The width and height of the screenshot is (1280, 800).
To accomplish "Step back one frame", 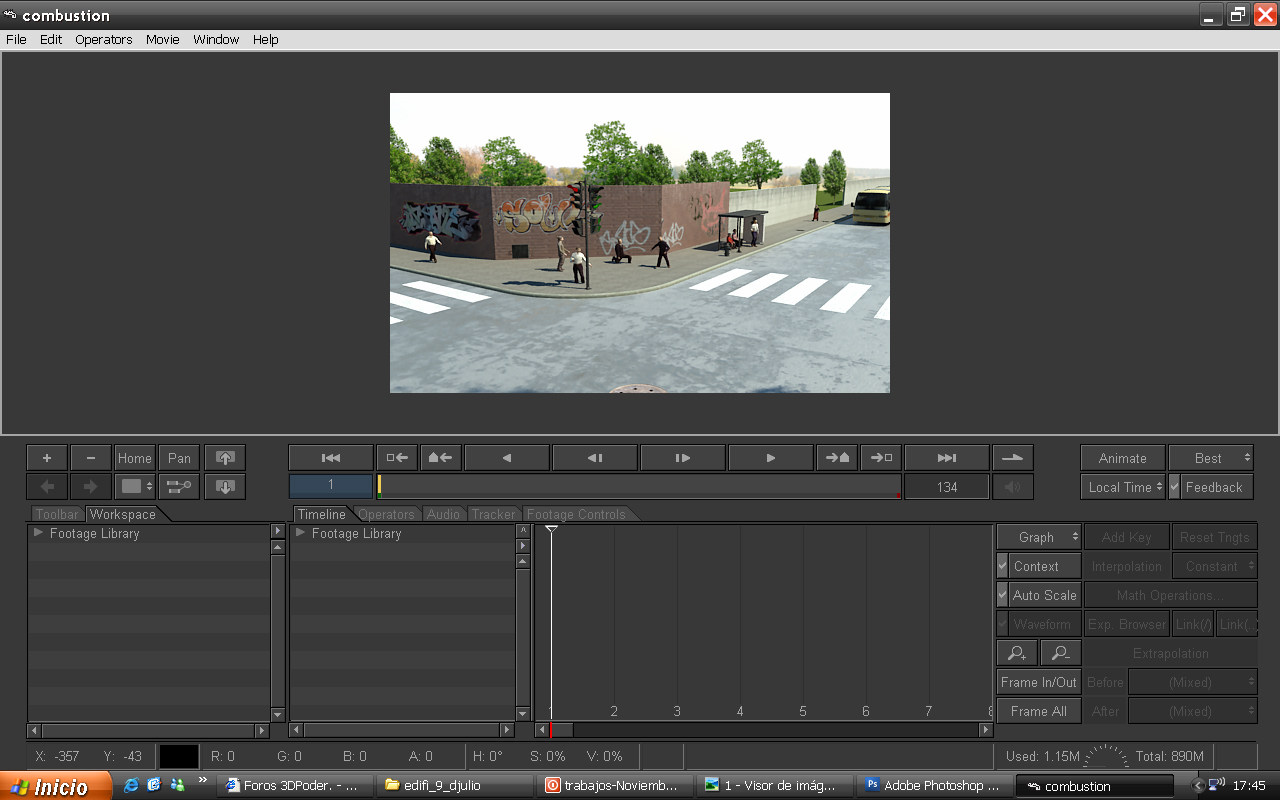I will click(595, 458).
